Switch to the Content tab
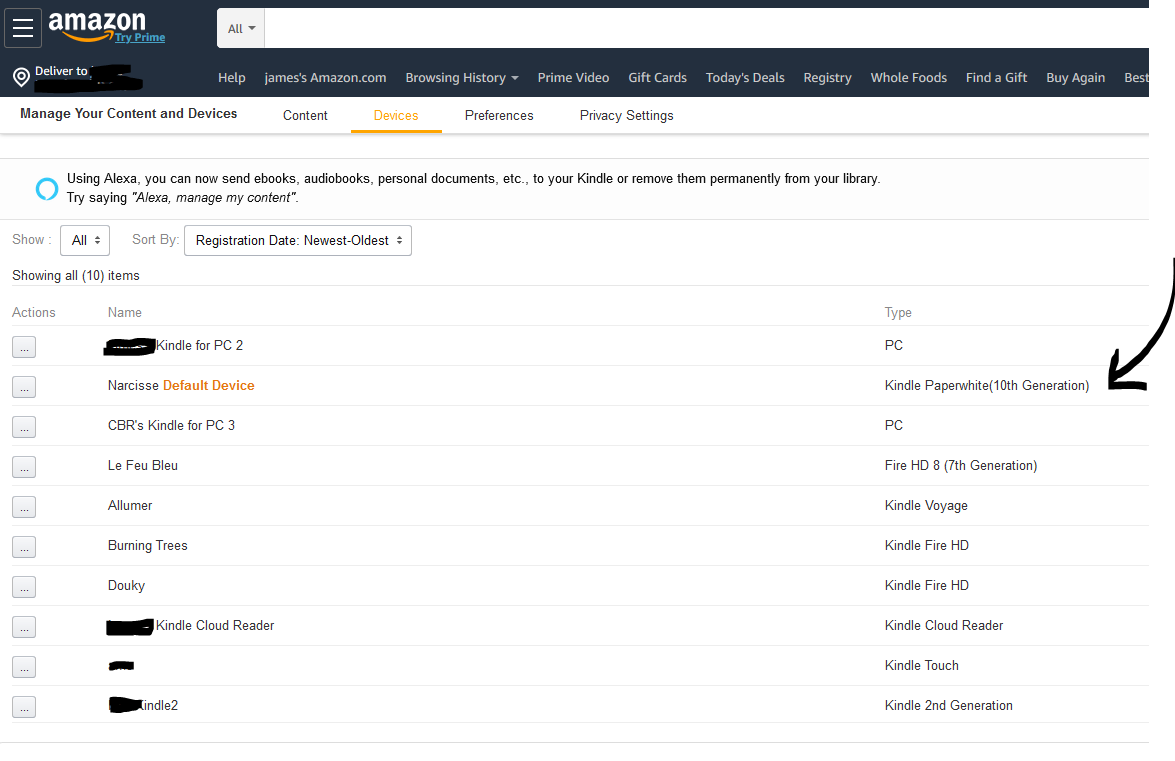 click(x=305, y=115)
